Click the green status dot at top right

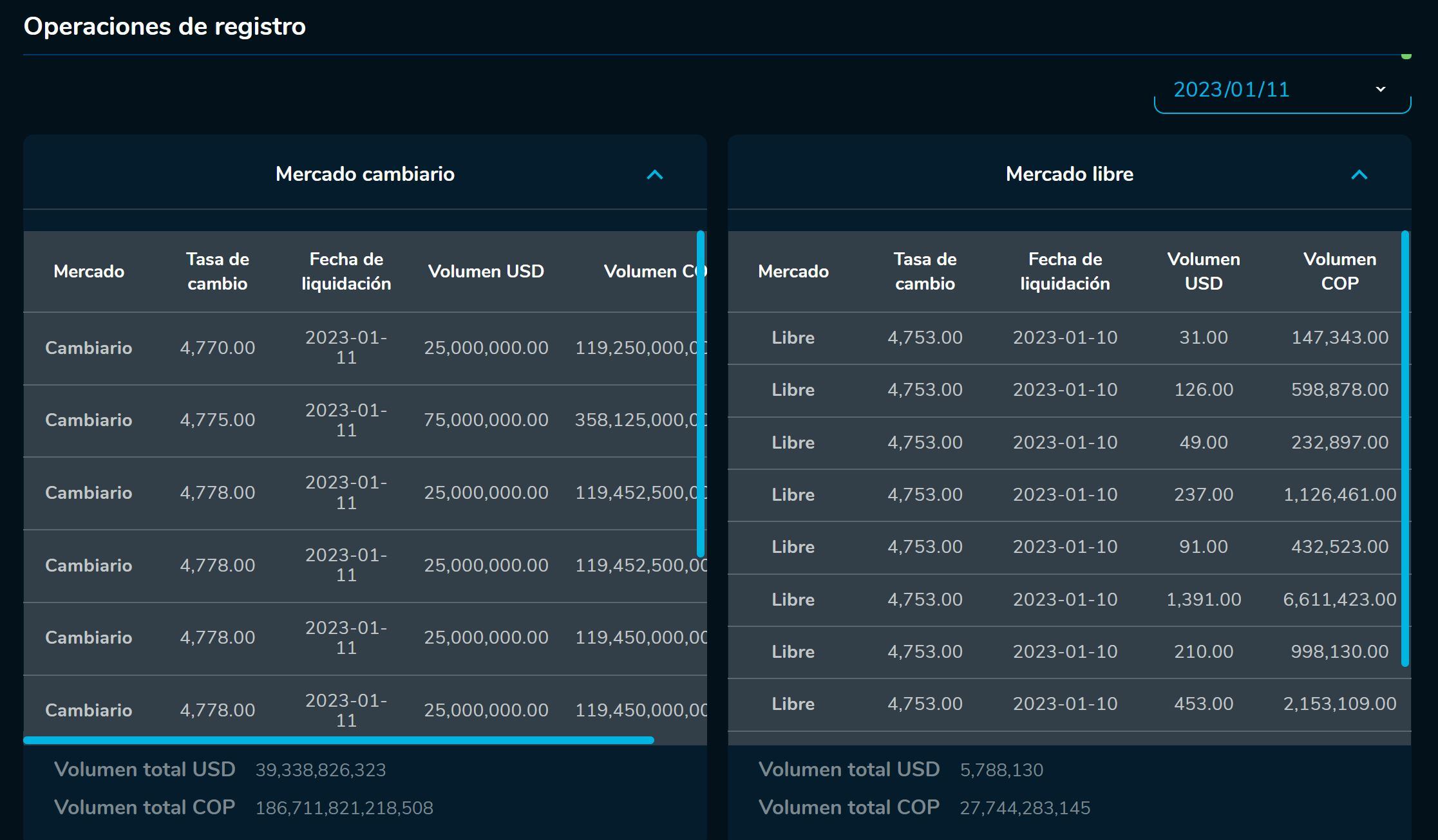click(1406, 56)
